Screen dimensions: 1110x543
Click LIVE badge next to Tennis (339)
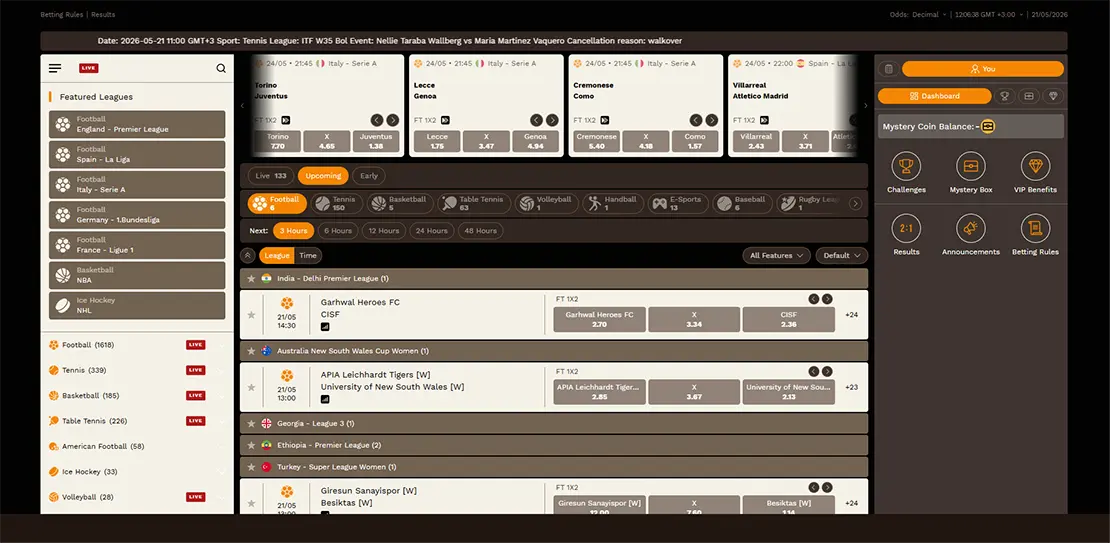pos(195,370)
